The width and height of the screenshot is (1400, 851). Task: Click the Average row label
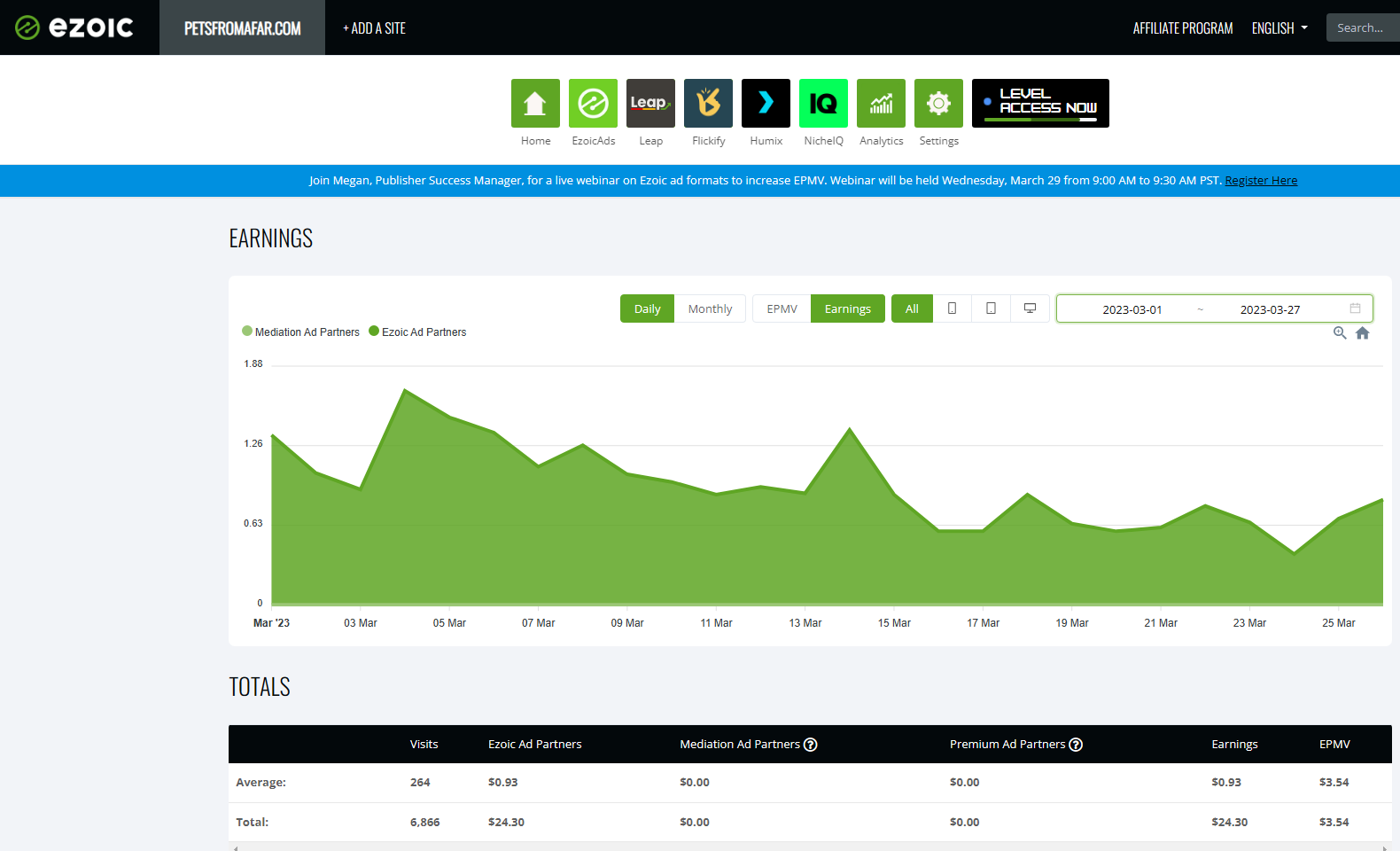tap(261, 783)
